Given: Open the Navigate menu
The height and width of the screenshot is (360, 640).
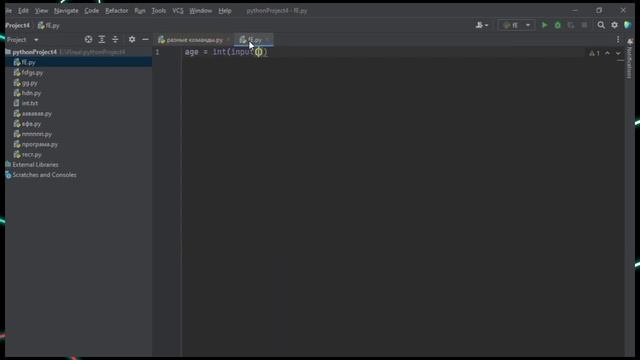Looking at the screenshot, I should pos(66,11).
